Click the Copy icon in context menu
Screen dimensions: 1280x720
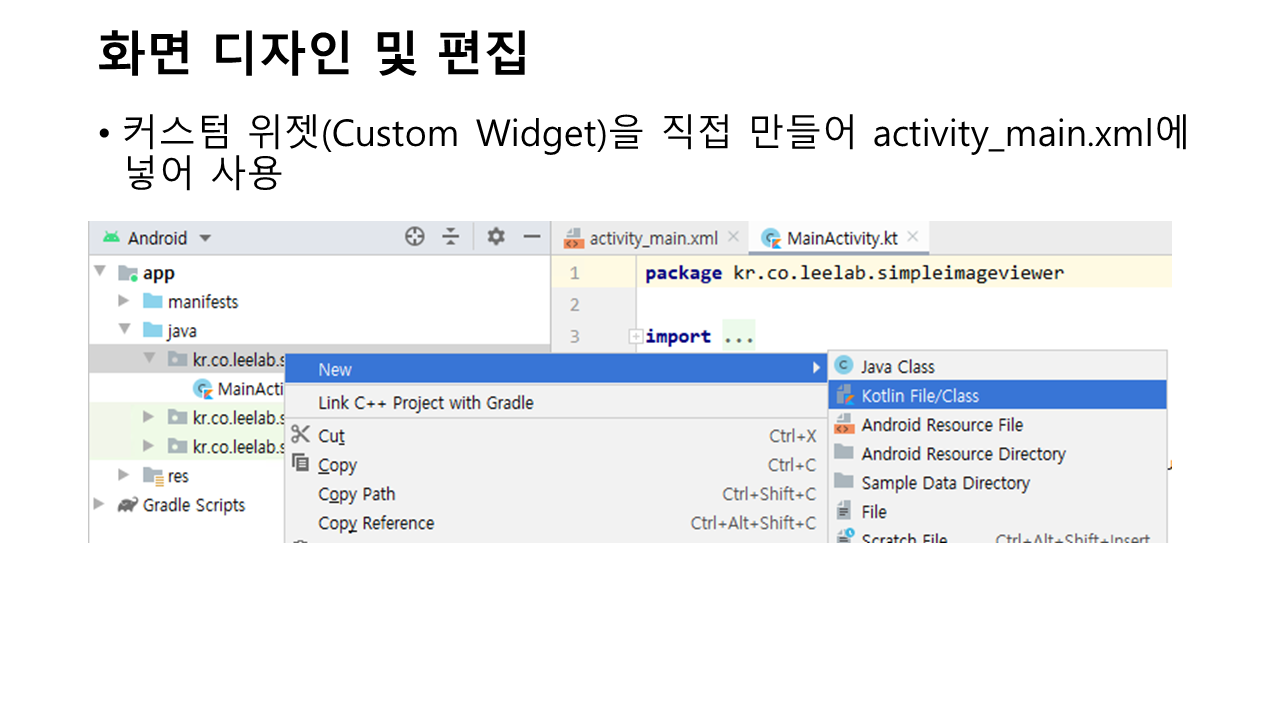301,464
